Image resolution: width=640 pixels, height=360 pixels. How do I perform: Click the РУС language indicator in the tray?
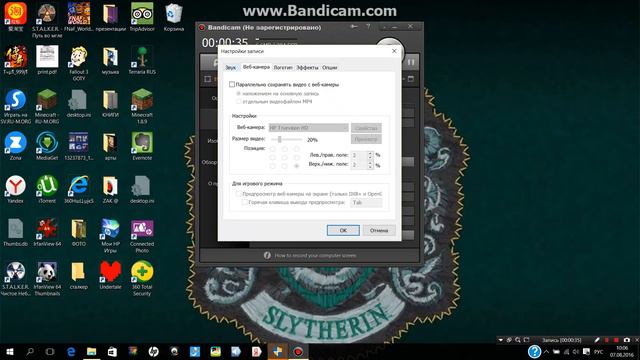point(598,351)
